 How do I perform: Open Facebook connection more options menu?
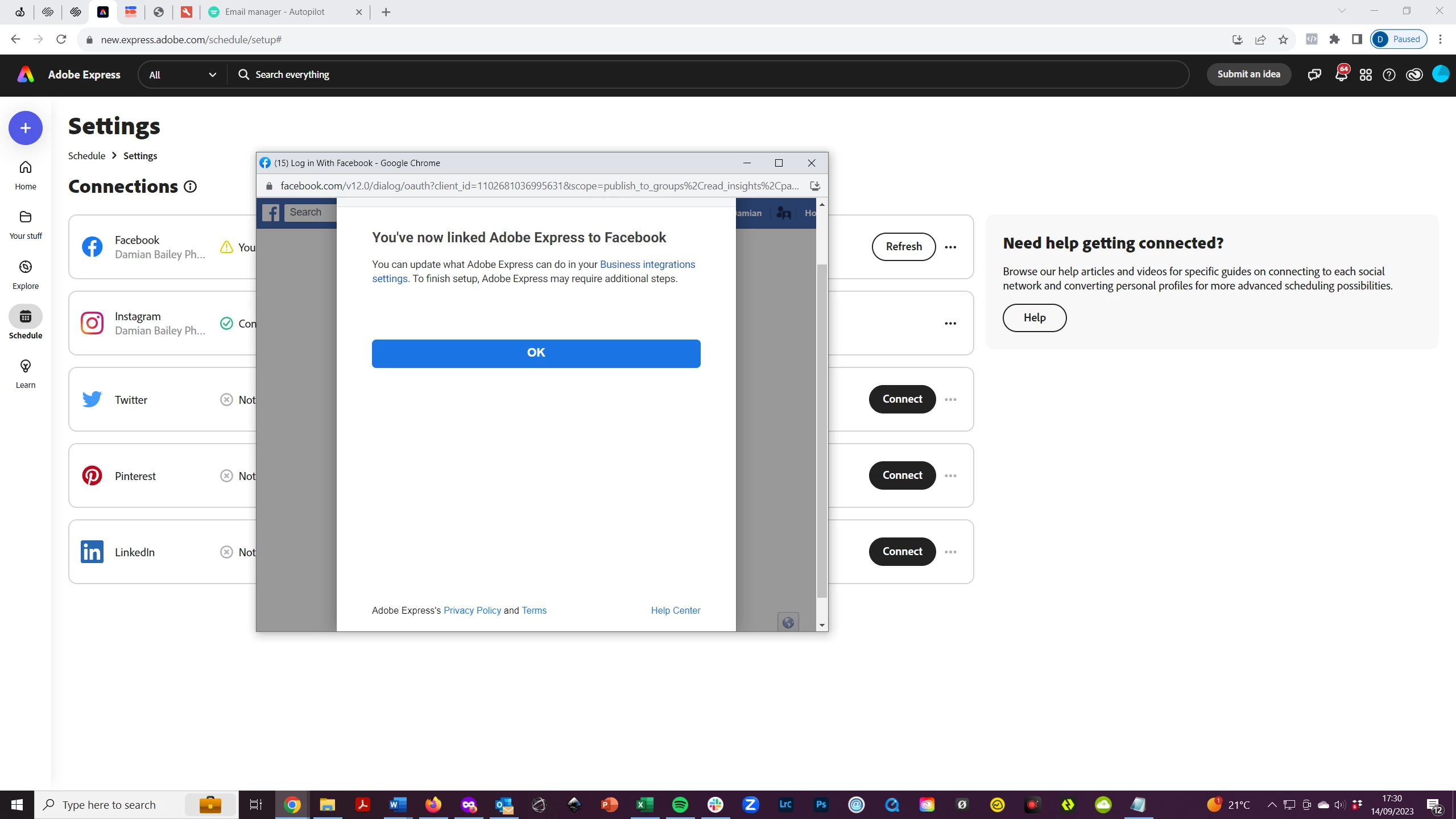tap(950, 247)
